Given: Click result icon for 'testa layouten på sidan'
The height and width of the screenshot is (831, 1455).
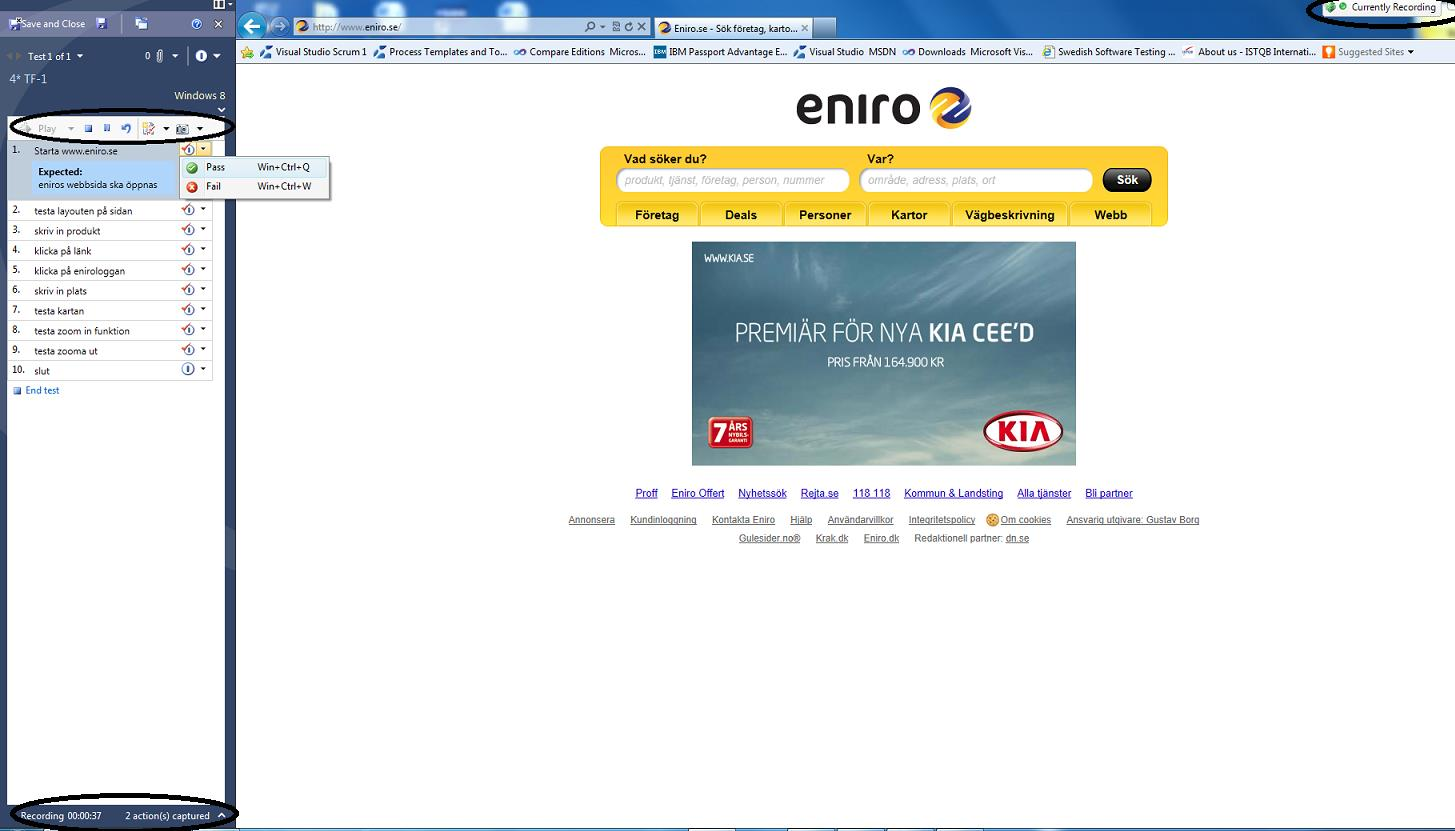Looking at the screenshot, I should coord(188,210).
